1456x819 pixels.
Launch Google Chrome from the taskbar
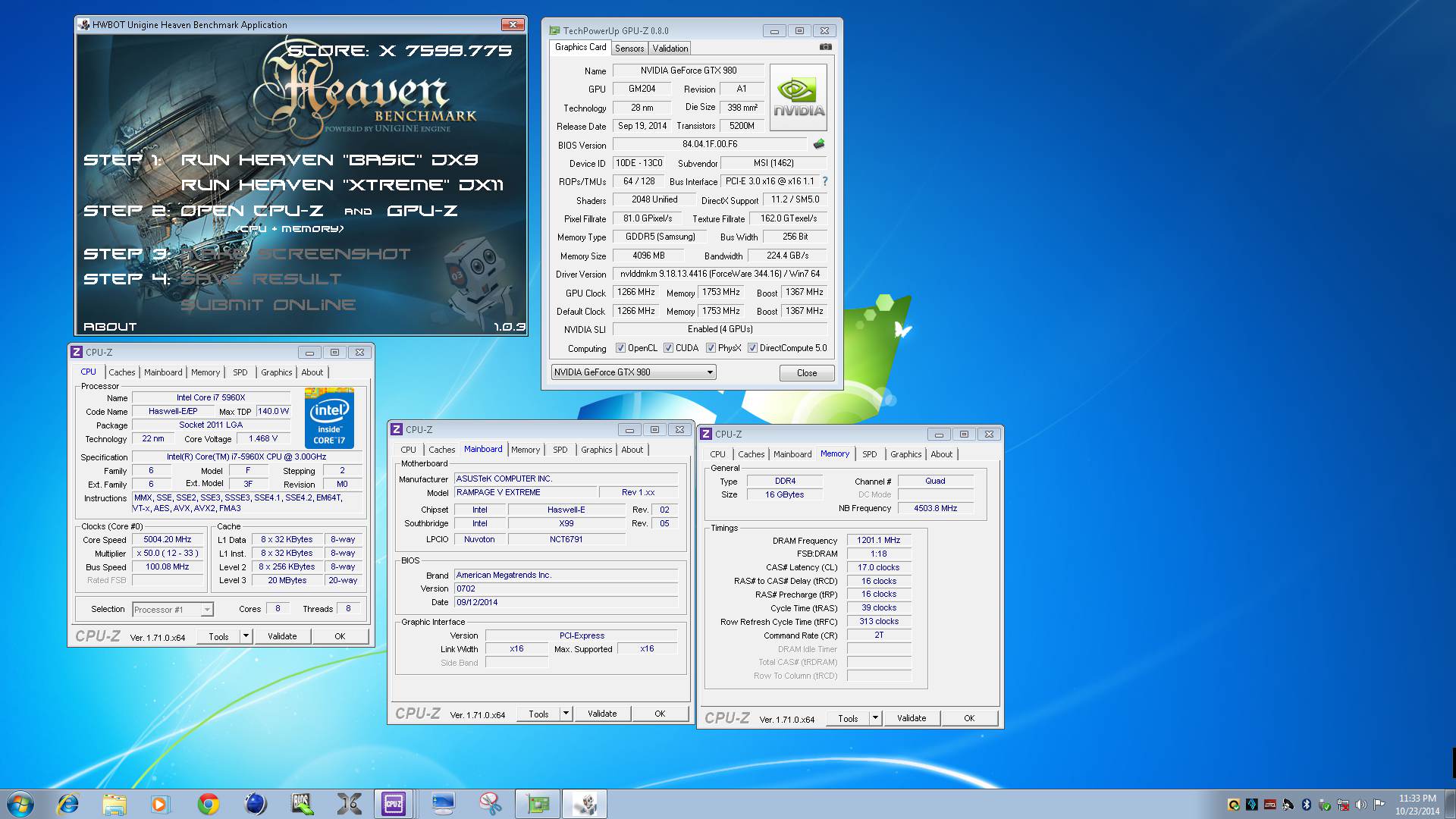(209, 804)
